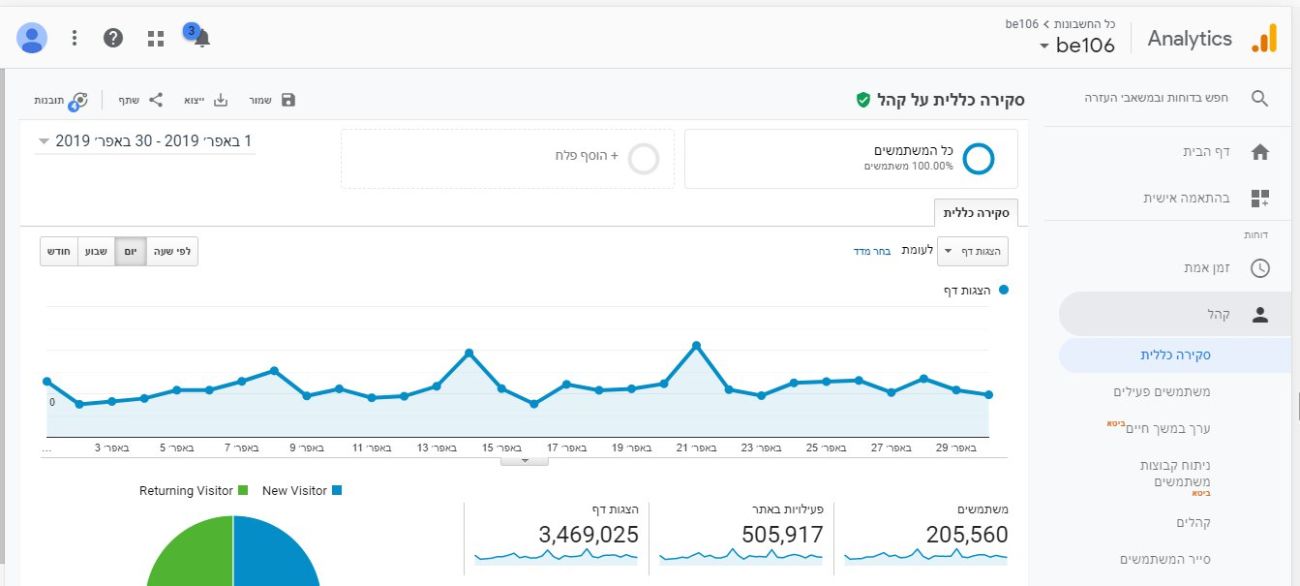Switch the graph to hourly (לפי שעה)
This screenshot has width=1300, height=586.
[172, 251]
